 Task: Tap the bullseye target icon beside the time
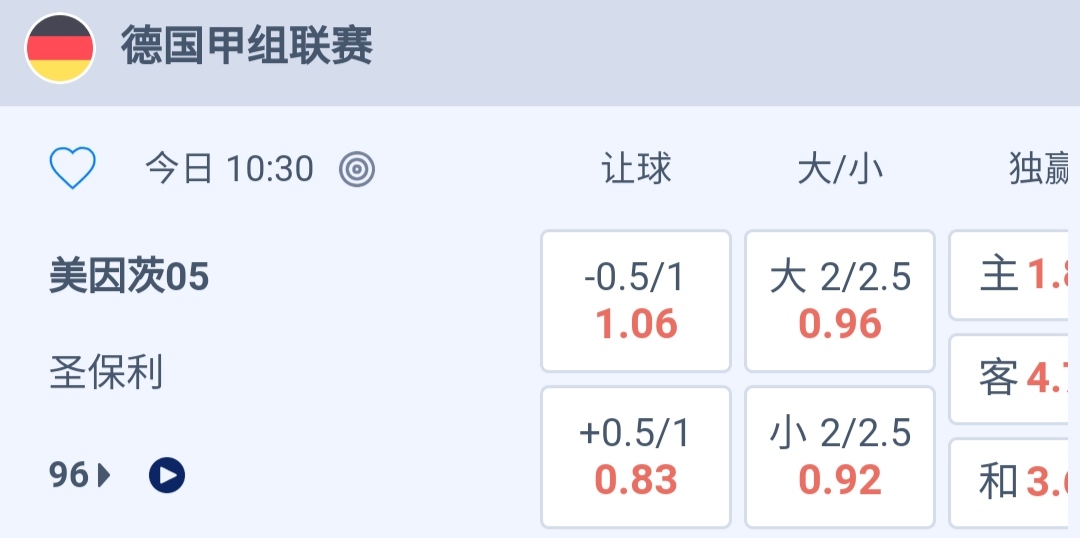point(357,169)
